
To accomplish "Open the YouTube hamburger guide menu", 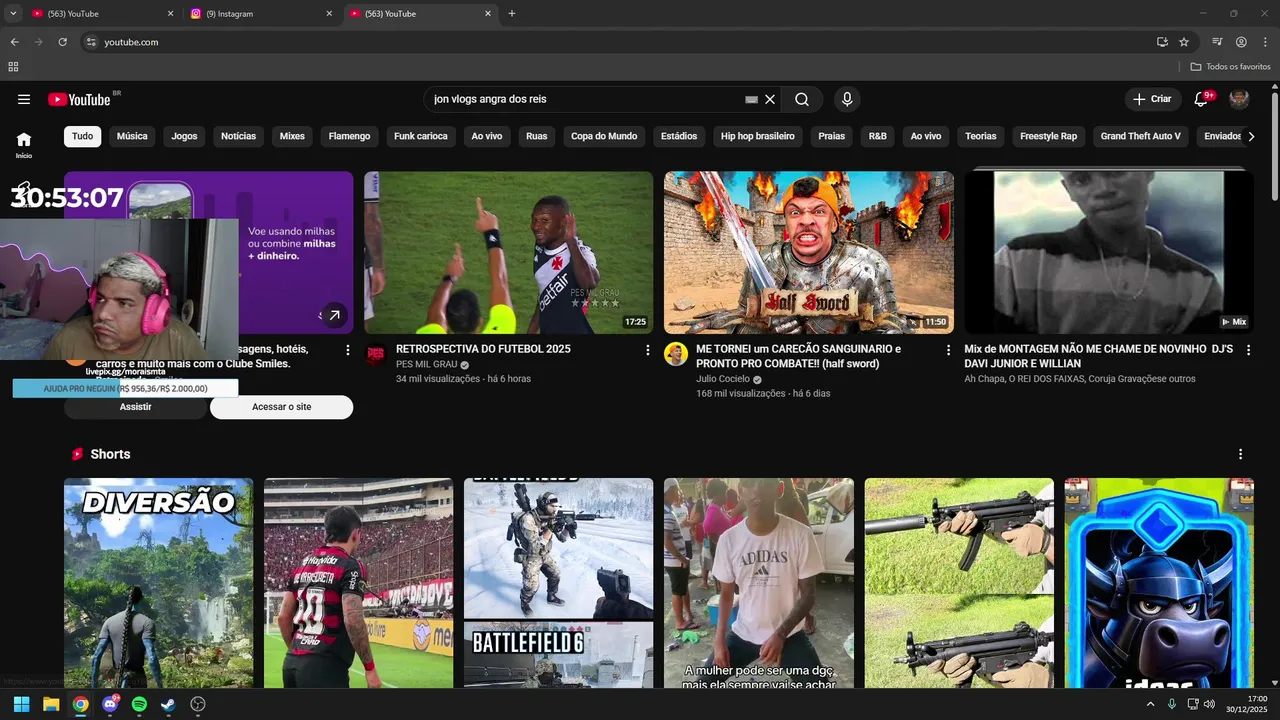I will (x=24, y=99).
